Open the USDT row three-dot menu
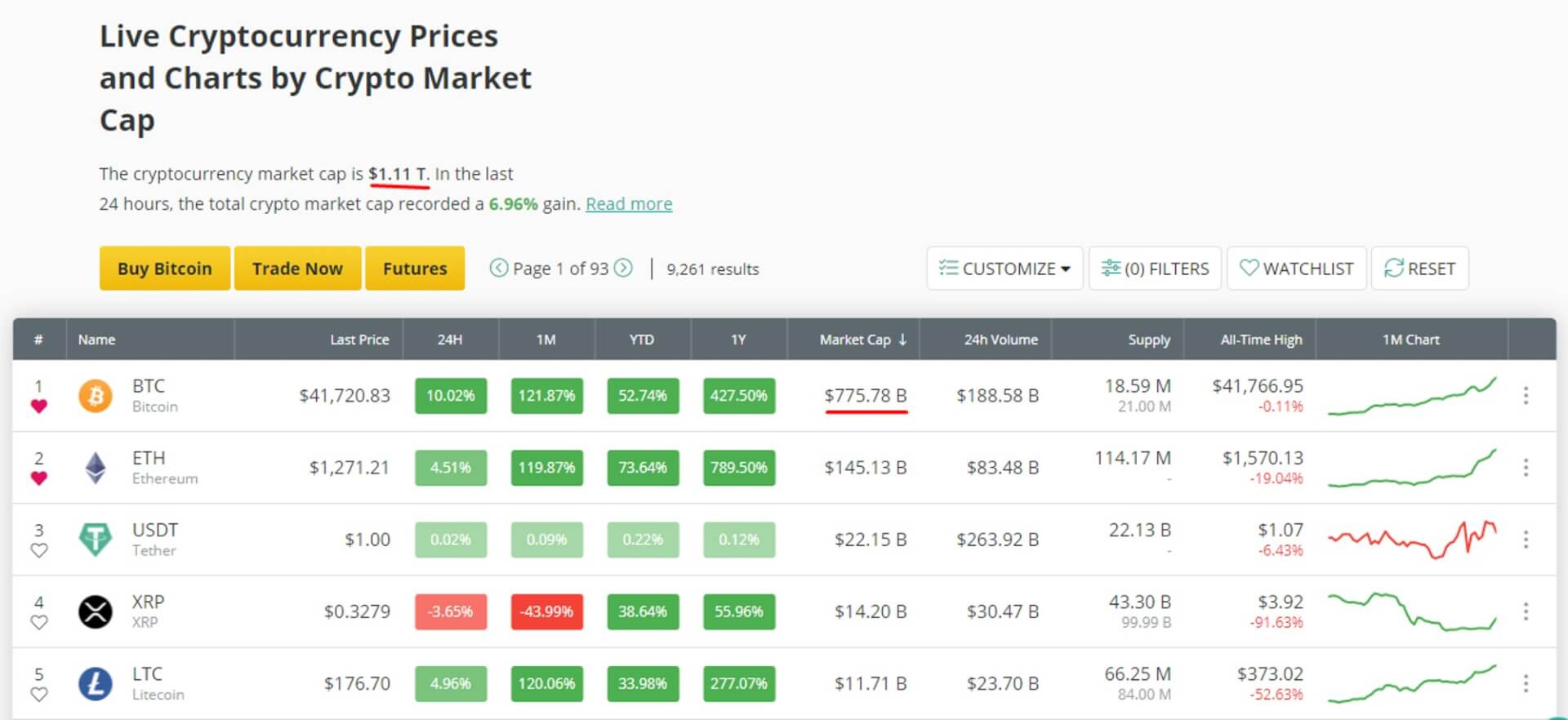This screenshot has width=1568, height=720. point(1526,540)
